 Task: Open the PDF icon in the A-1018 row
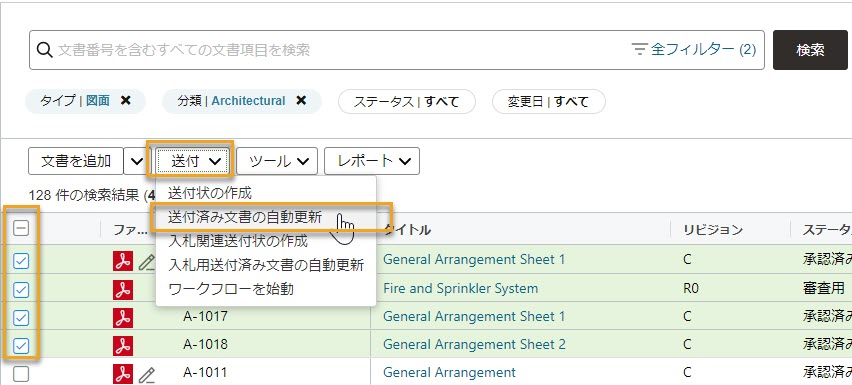(x=123, y=344)
